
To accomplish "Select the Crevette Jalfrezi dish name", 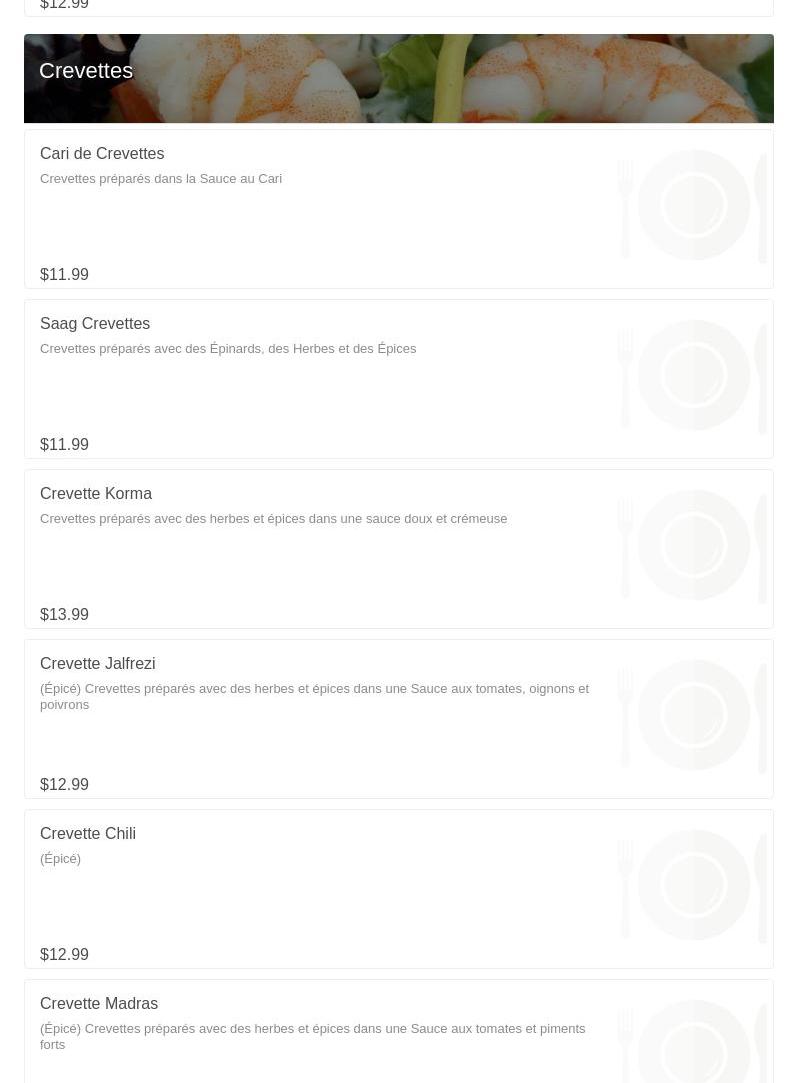I will (x=97, y=664).
